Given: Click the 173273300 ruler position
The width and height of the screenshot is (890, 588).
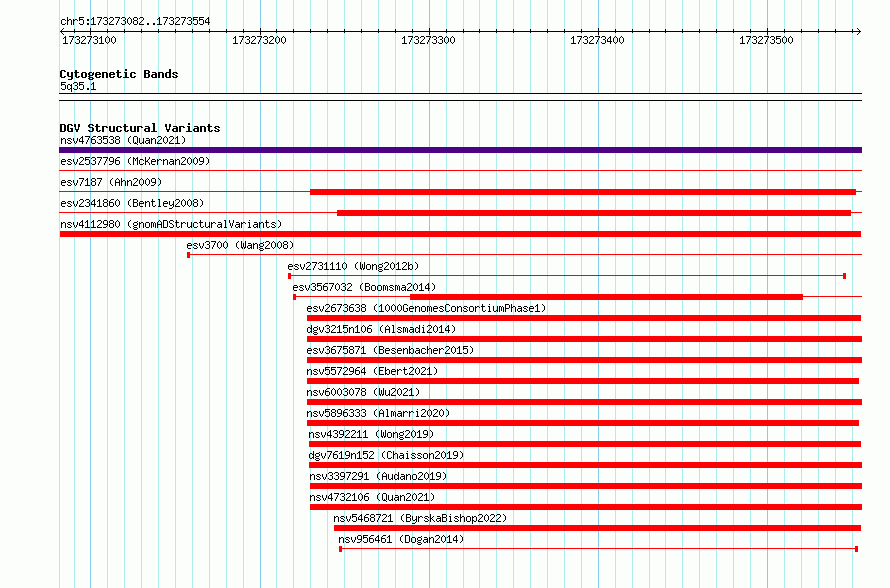Looking at the screenshot, I should tap(429, 40).
